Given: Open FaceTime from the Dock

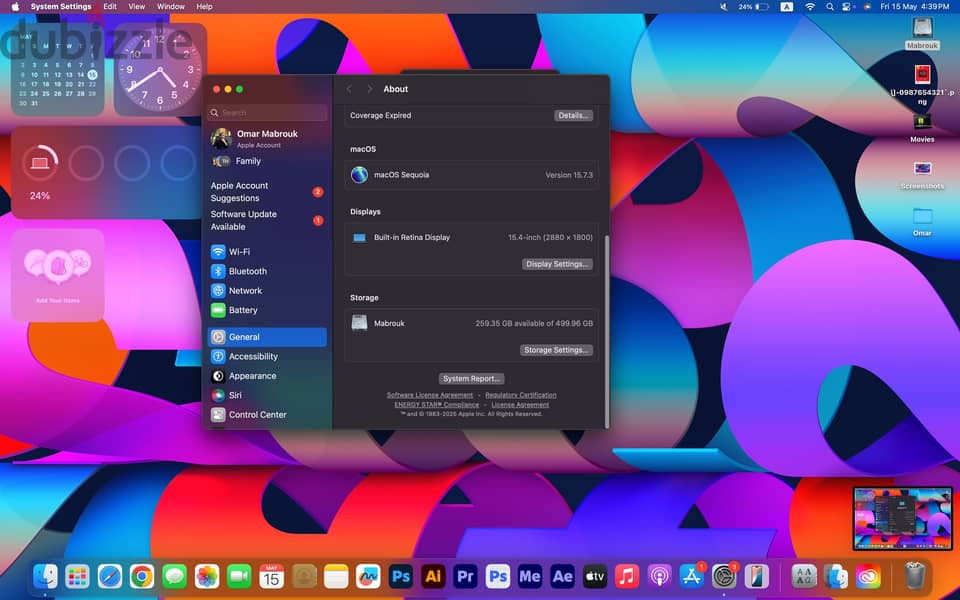Looking at the screenshot, I should tap(239, 576).
